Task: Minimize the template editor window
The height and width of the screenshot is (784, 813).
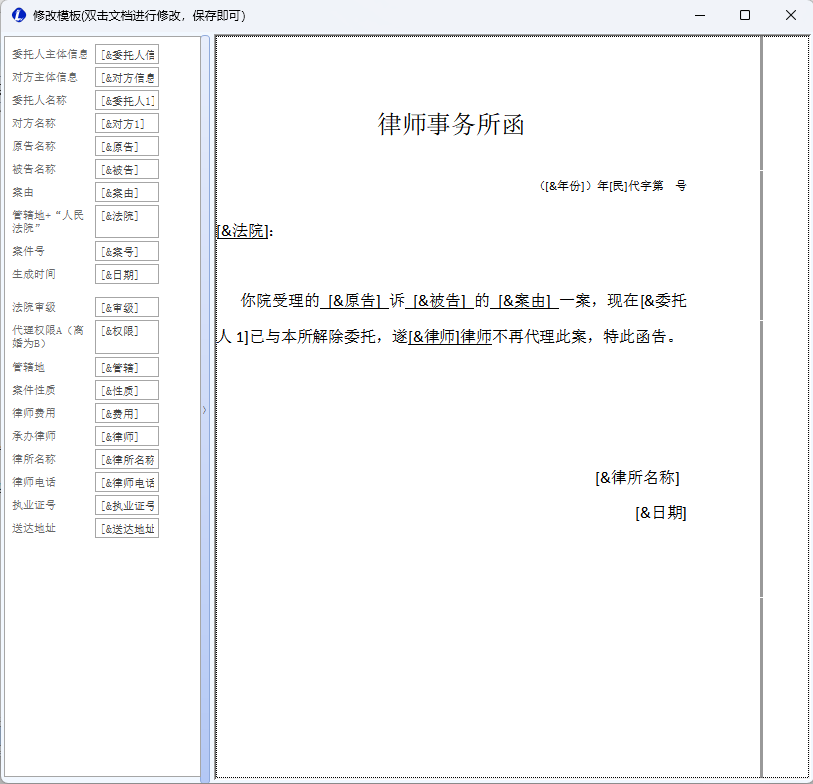Action: point(699,16)
